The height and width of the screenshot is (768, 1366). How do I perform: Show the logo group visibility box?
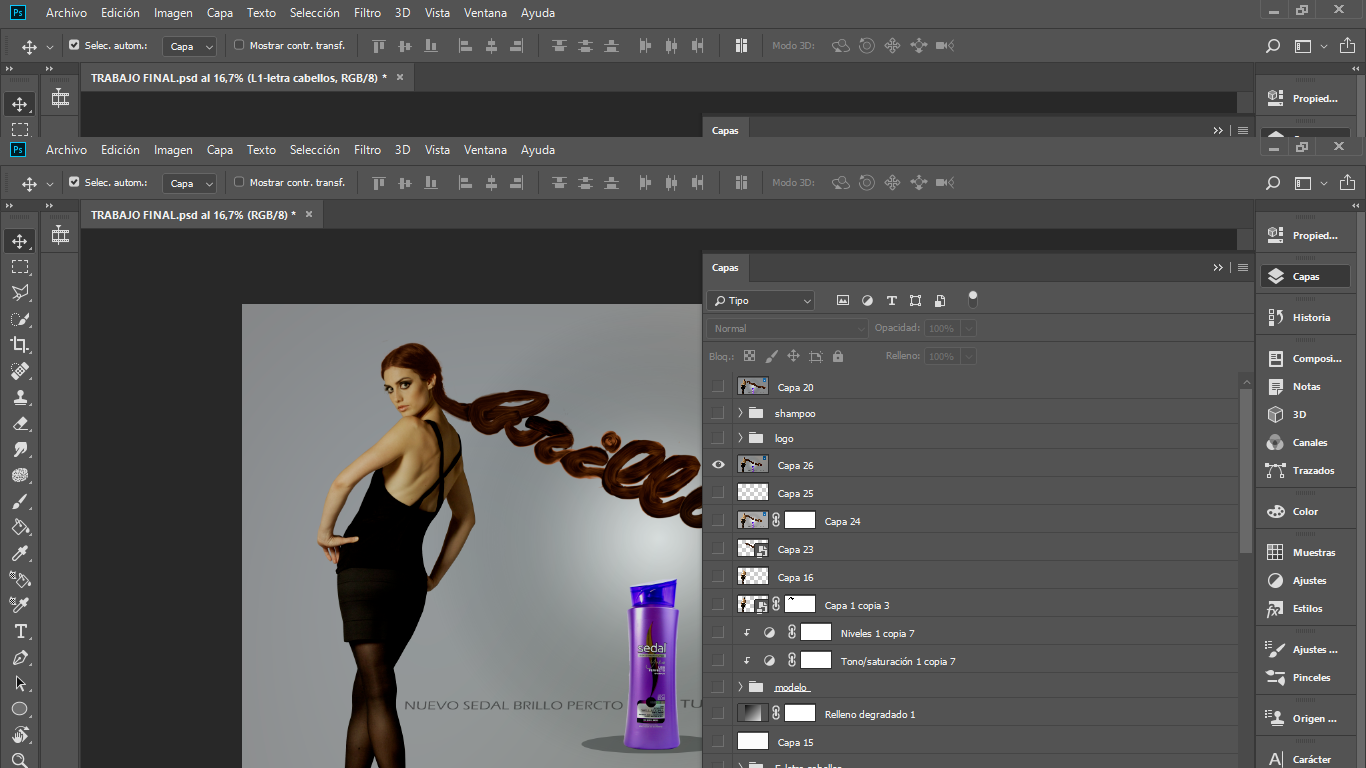point(717,438)
